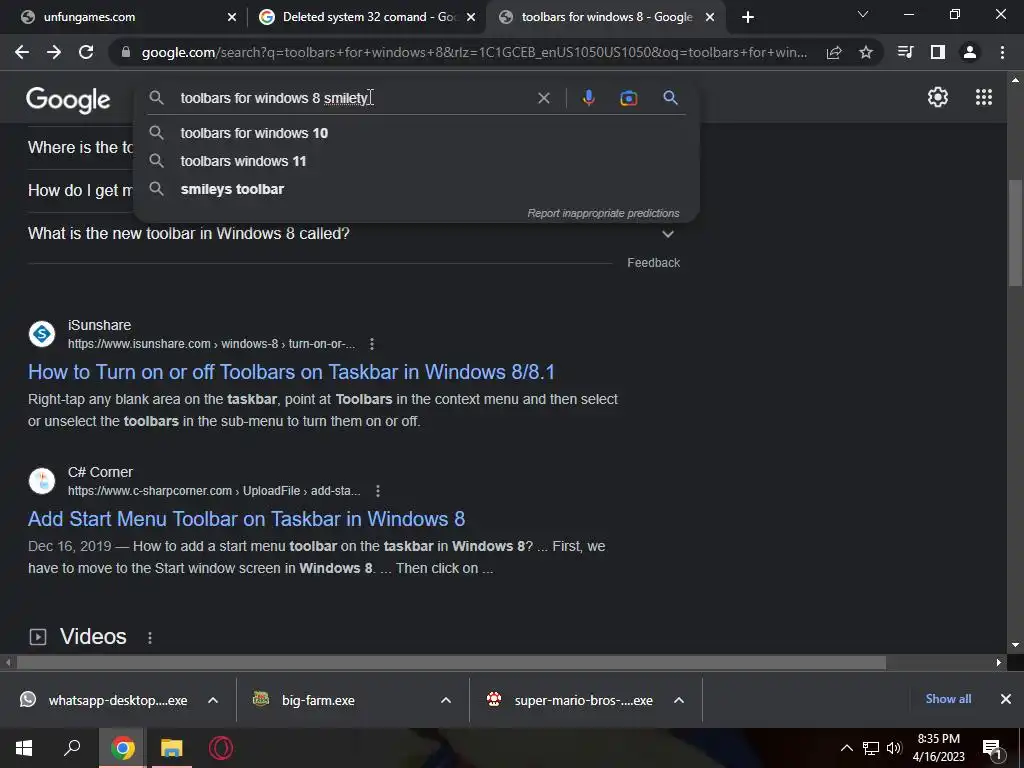Open more options for iSunshare result
Screen dimensions: 1024x768
[x=372, y=344]
